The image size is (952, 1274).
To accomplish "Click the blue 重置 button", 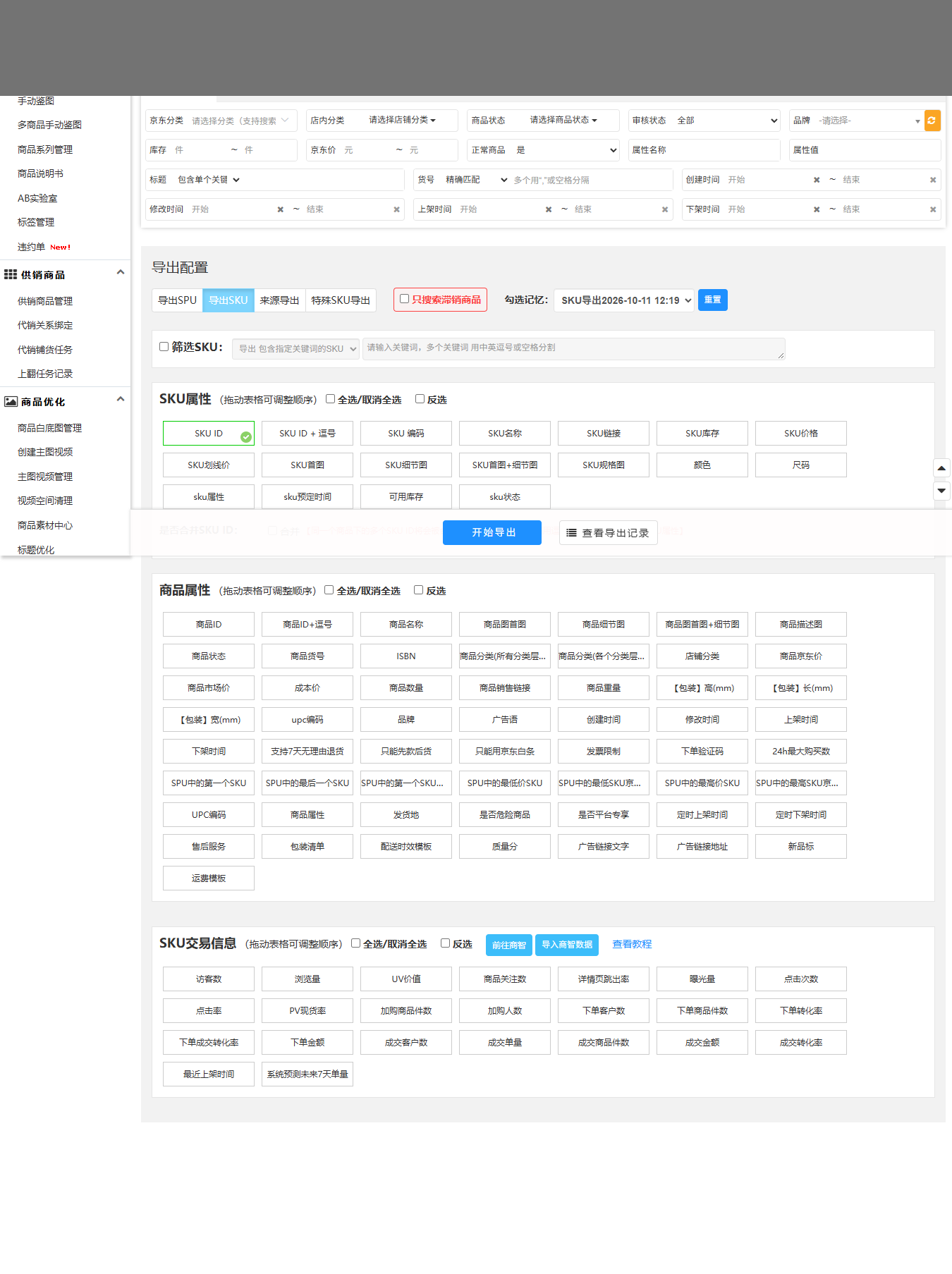I will point(713,300).
